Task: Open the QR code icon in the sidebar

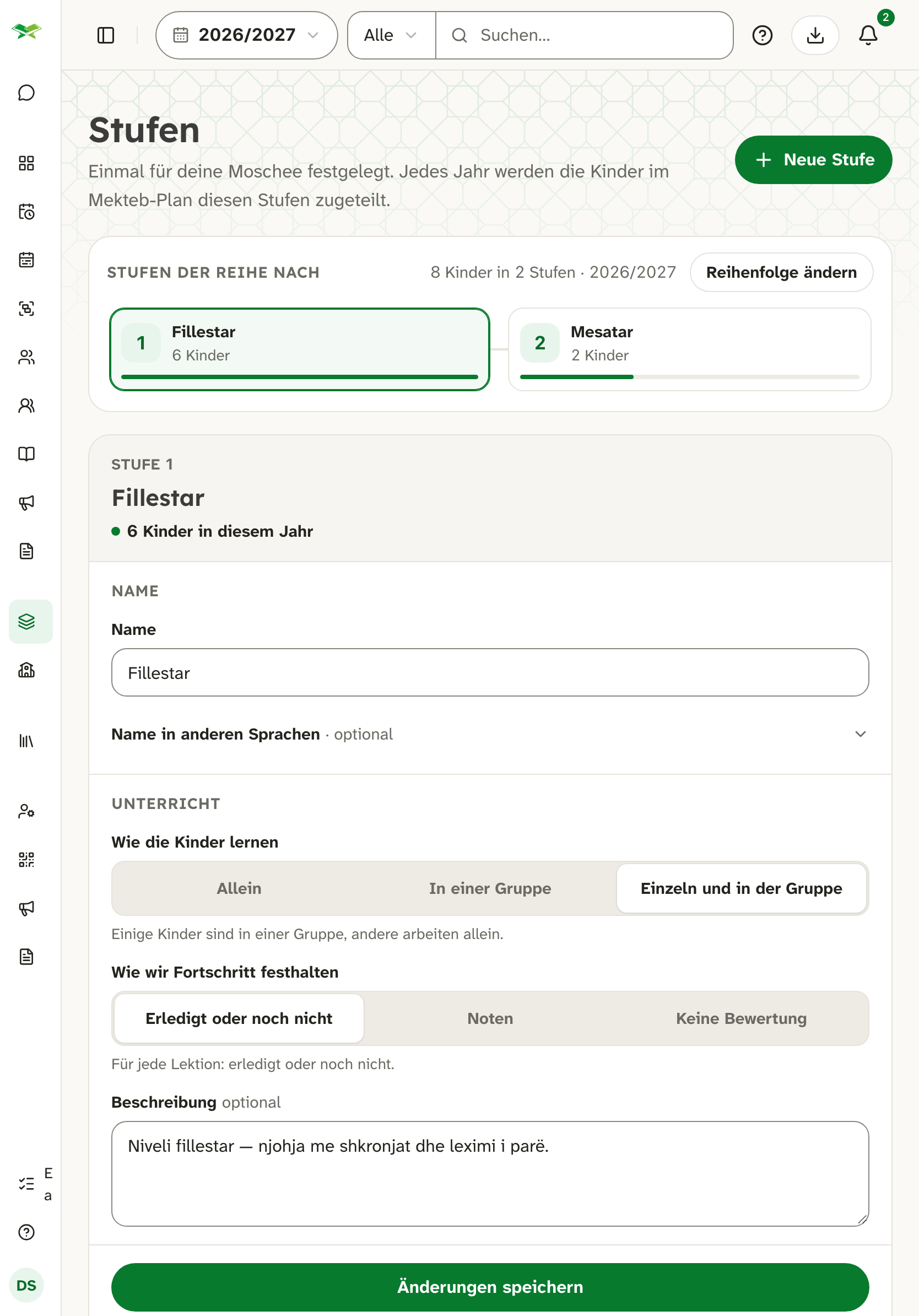Action: [26, 860]
